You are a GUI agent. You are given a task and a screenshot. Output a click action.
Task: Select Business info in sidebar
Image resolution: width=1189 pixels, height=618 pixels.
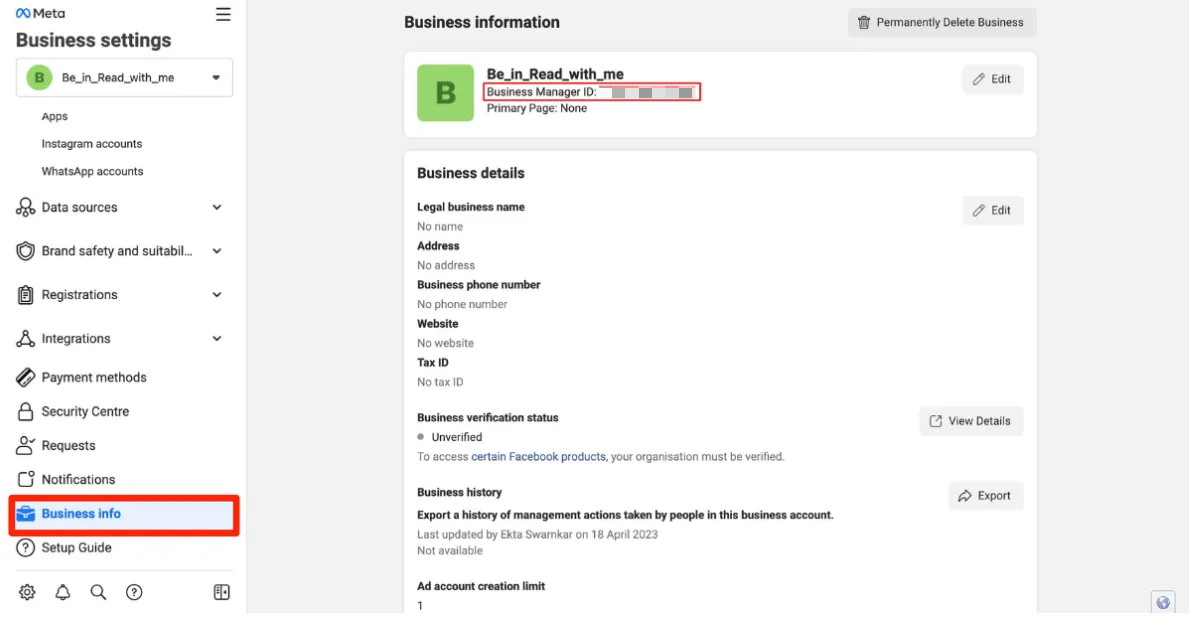pyautogui.click(x=124, y=514)
